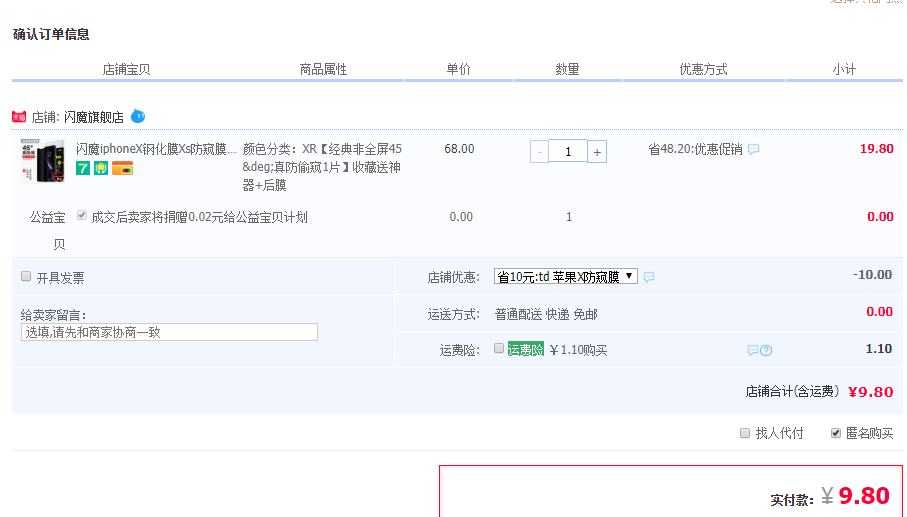Click the ¥1.10购买 insurance price text
The height and width of the screenshot is (517, 907).
coord(578,350)
